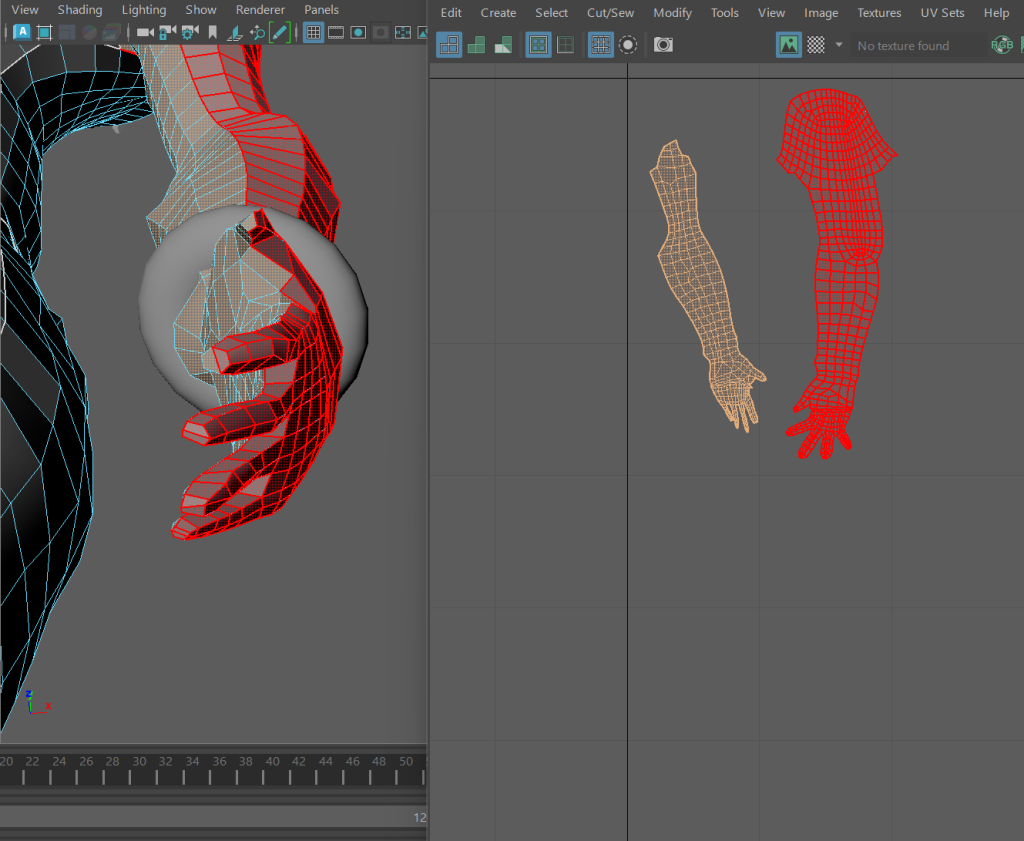Toggle the film gate display

click(336, 33)
